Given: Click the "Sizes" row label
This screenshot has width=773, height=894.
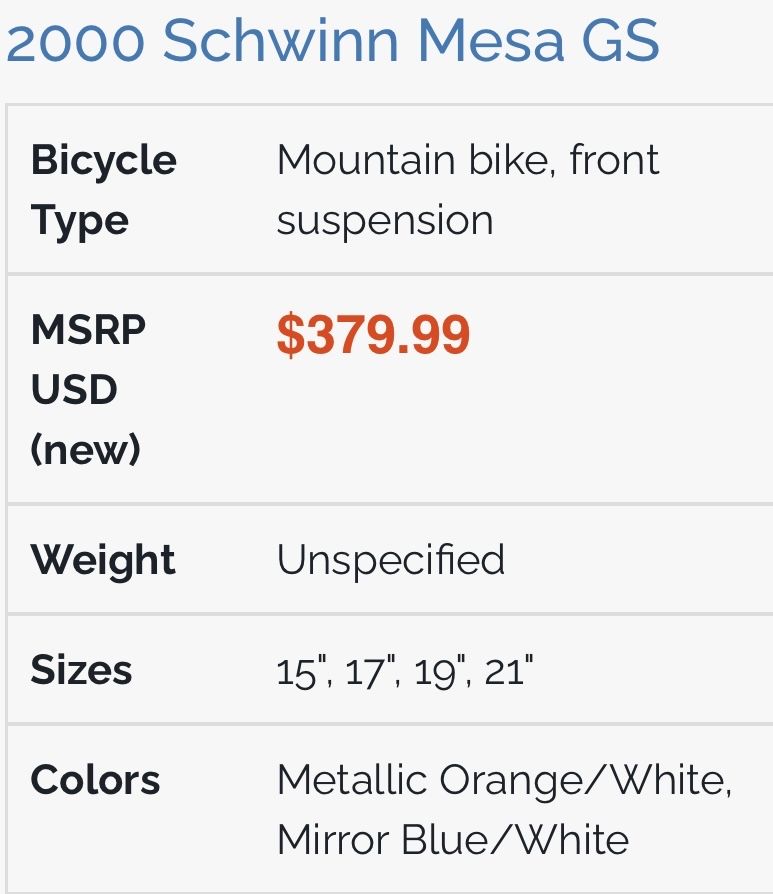Looking at the screenshot, I should point(81,670).
